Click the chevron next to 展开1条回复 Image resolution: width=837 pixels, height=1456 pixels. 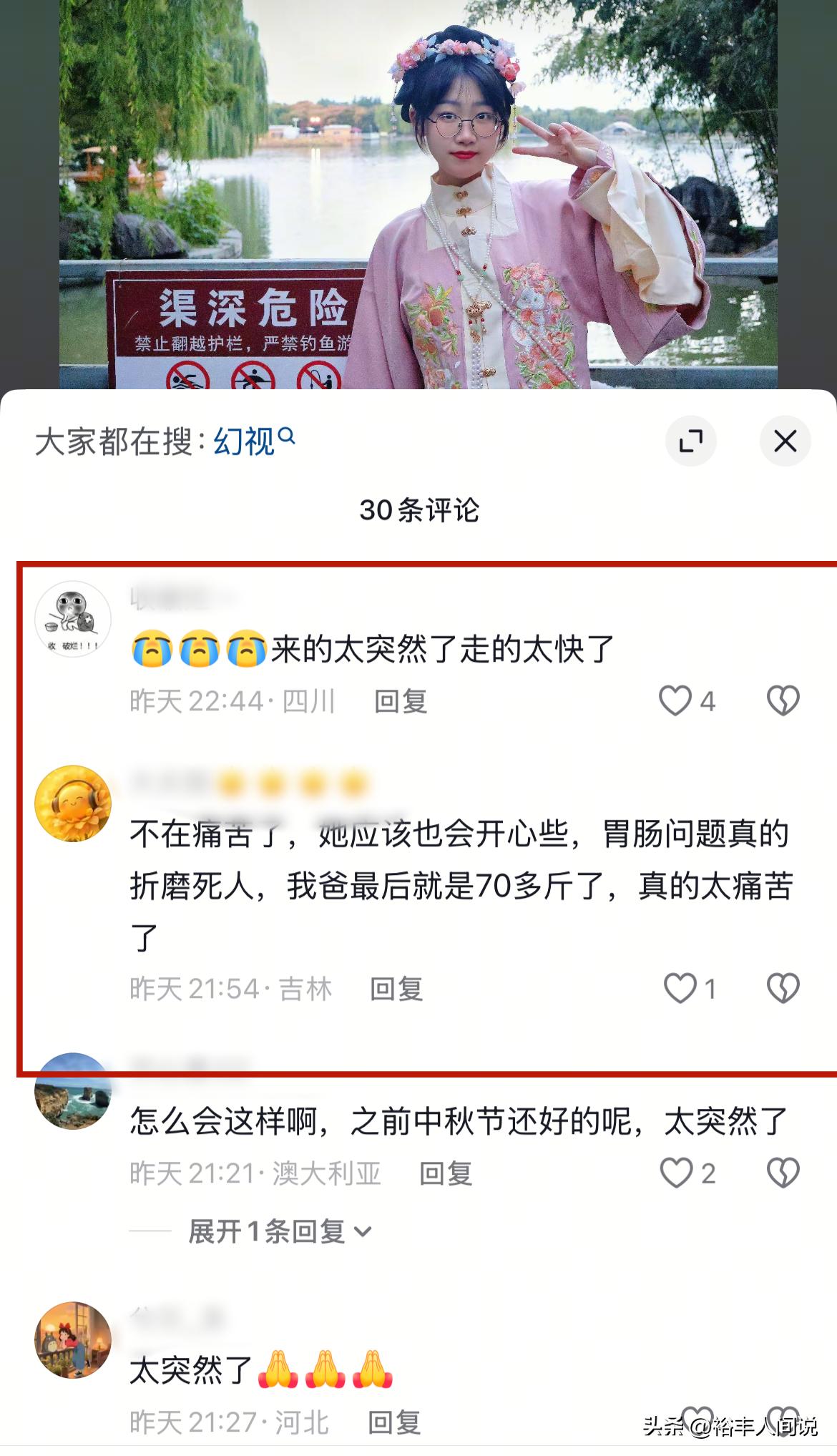click(x=363, y=1232)
